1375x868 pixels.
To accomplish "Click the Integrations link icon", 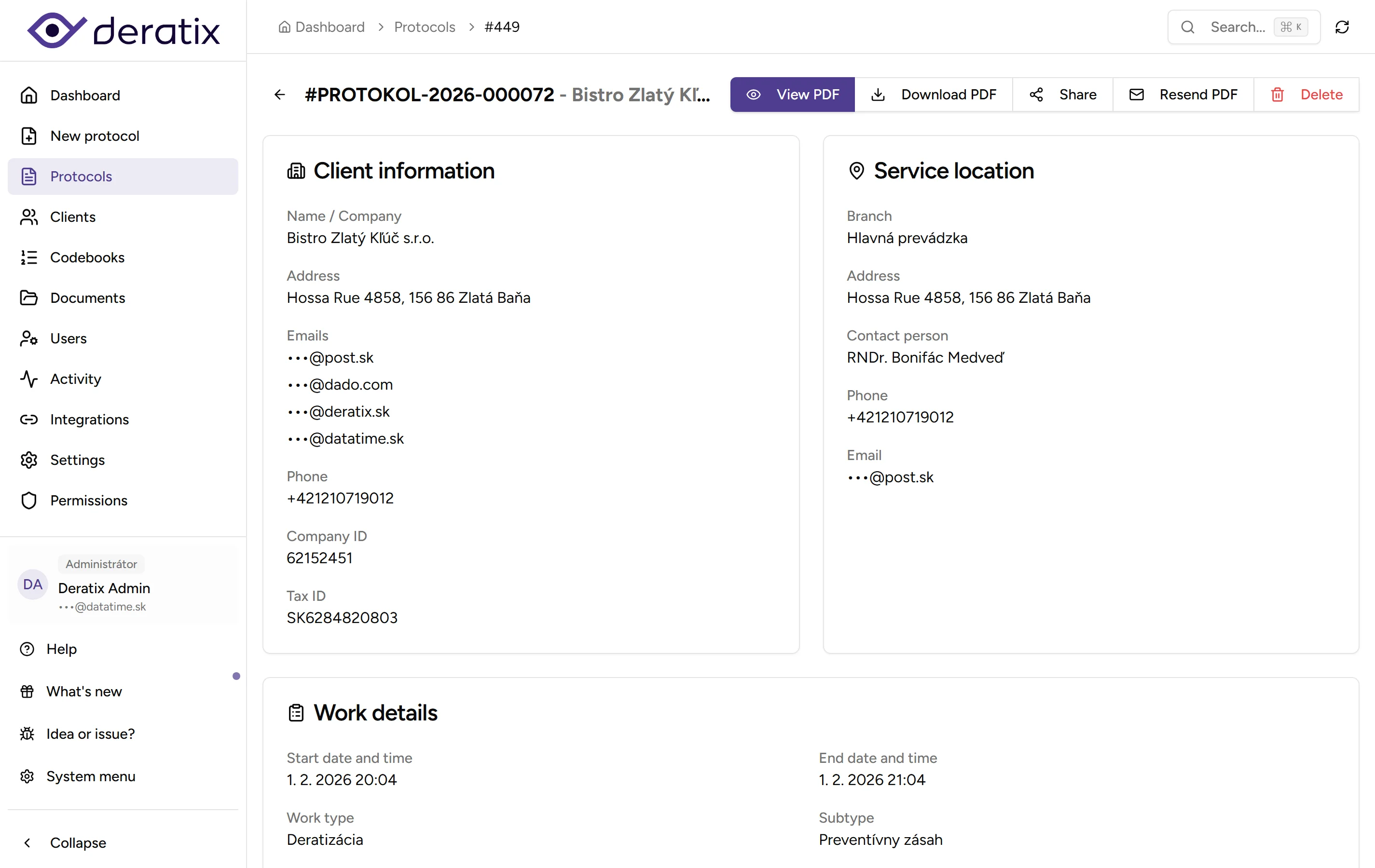I will point(29,420).
